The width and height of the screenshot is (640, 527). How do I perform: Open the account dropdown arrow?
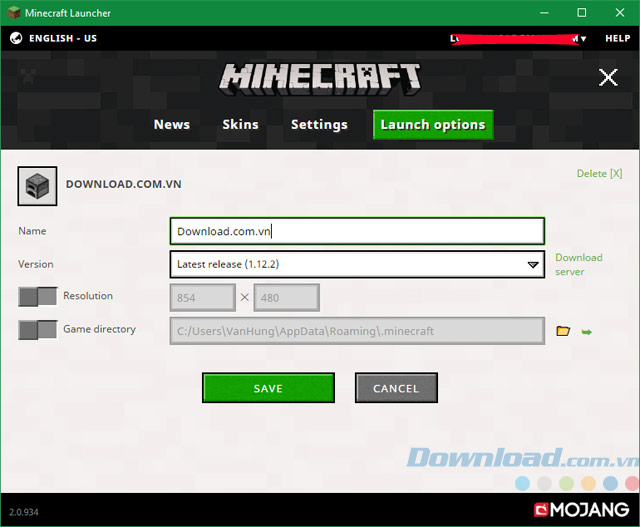[583, 39]
